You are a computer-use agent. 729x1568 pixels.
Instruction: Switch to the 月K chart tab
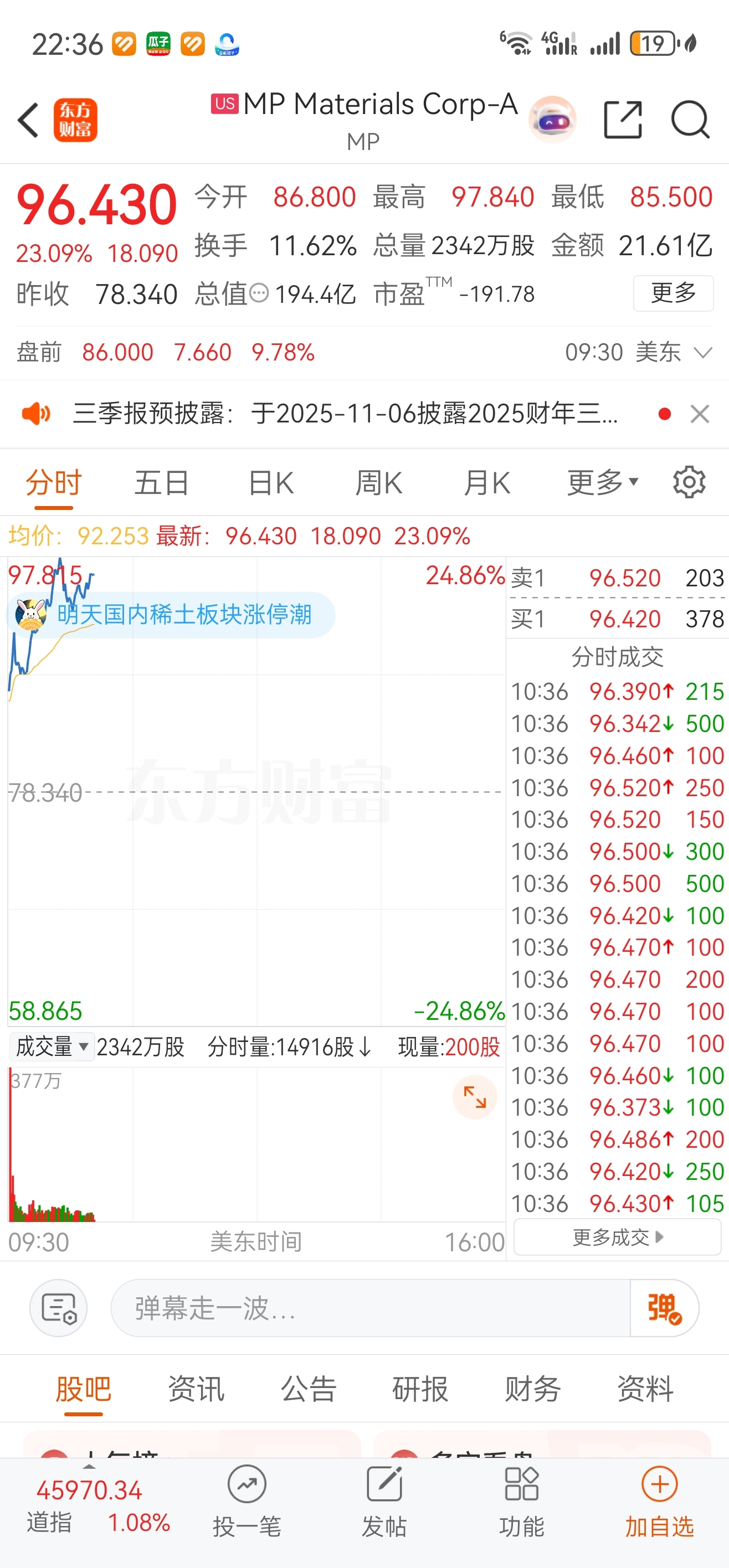click(486, 483)
